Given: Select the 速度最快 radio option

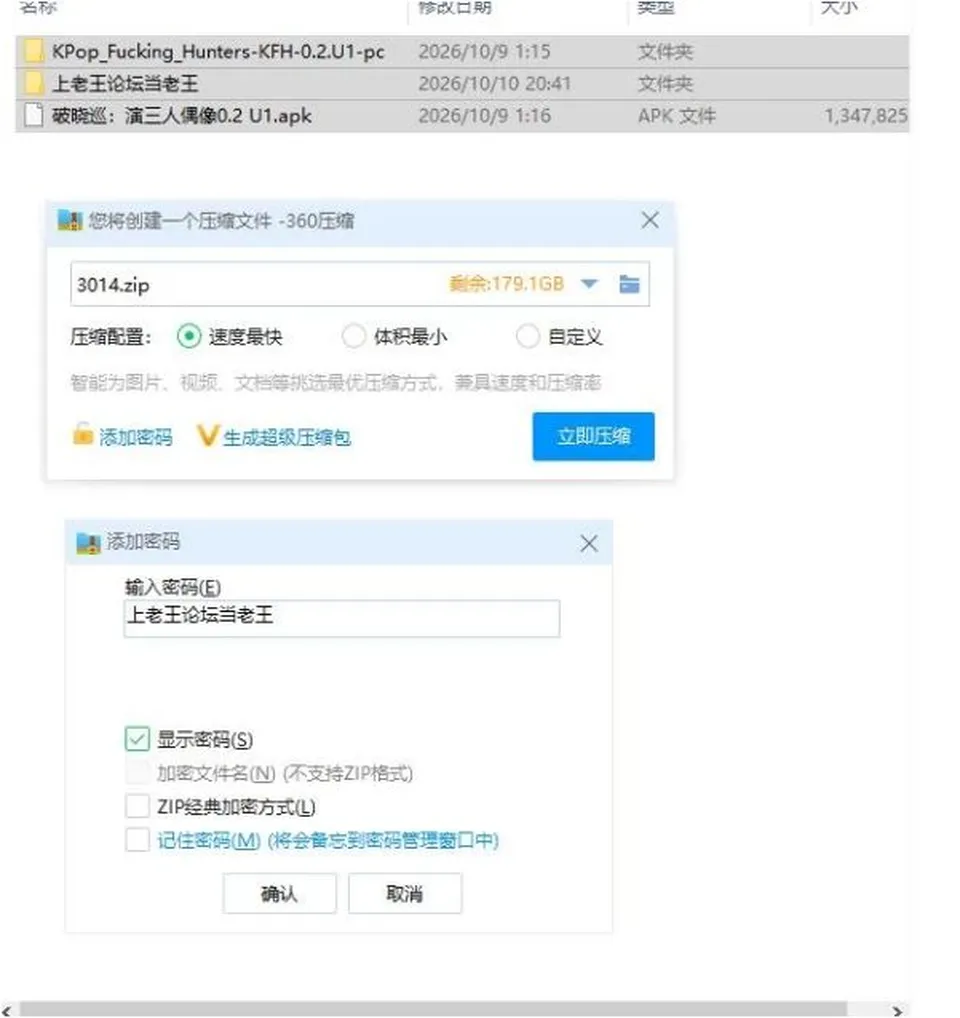Looking at the screenshot, I should click(x=189, y=336).
